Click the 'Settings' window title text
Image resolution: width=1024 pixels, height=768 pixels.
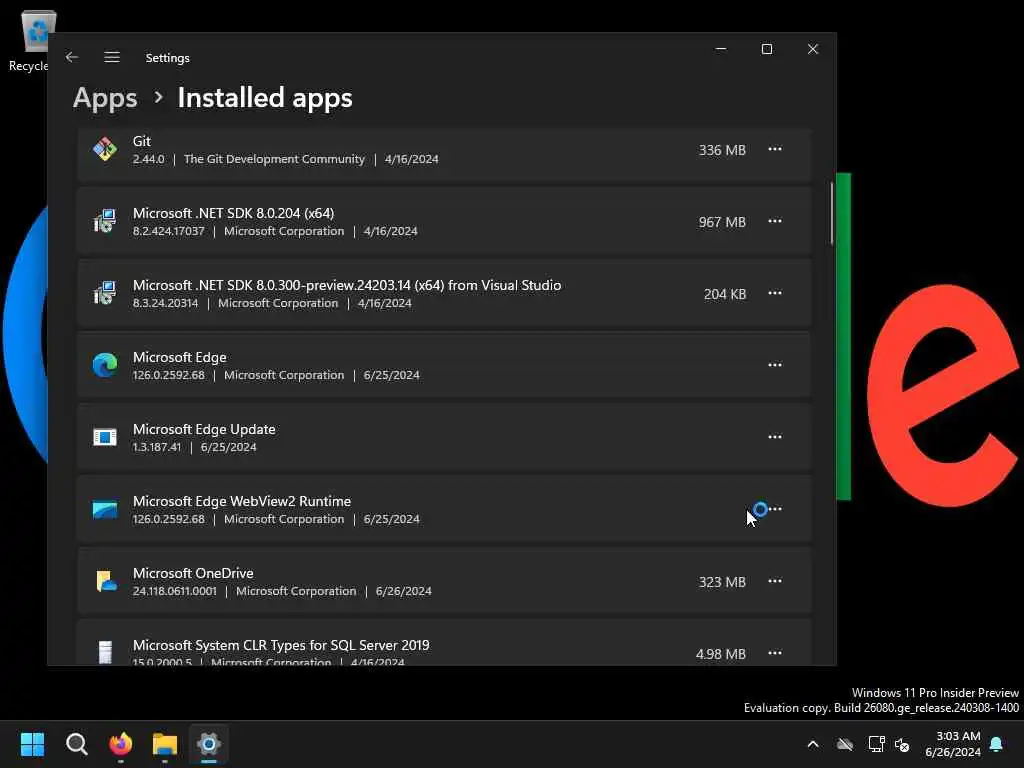(167, 57)
